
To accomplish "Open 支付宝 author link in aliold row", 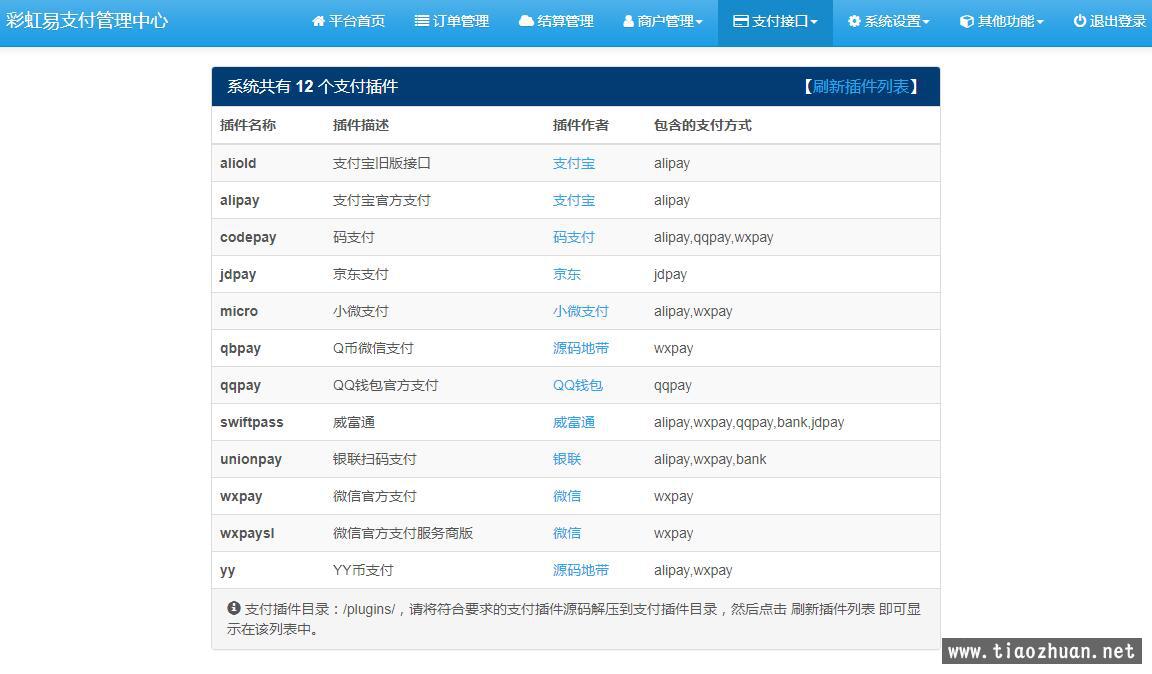I will pyautogui.click(x=574, y=163).
